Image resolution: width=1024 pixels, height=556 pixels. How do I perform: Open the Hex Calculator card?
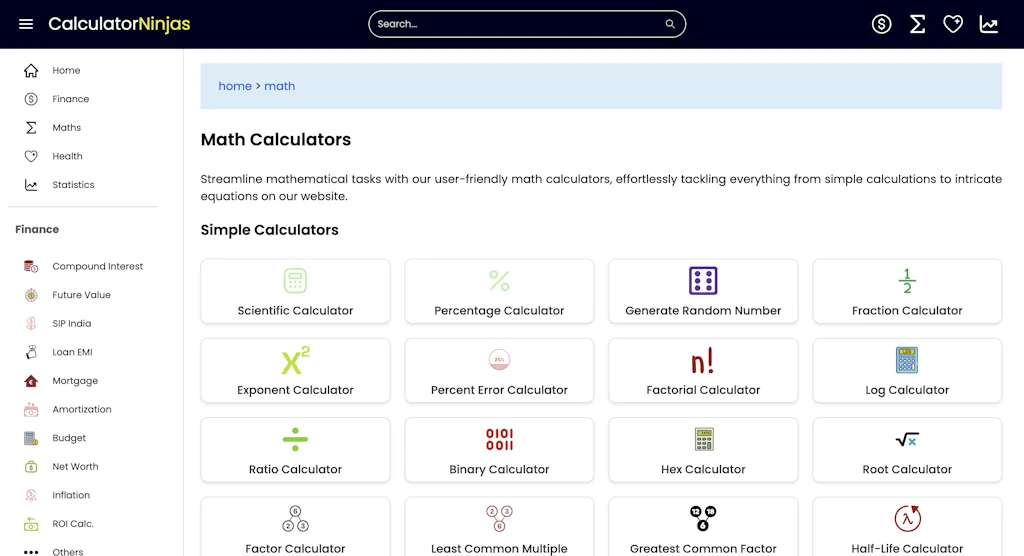click(703, 450)
